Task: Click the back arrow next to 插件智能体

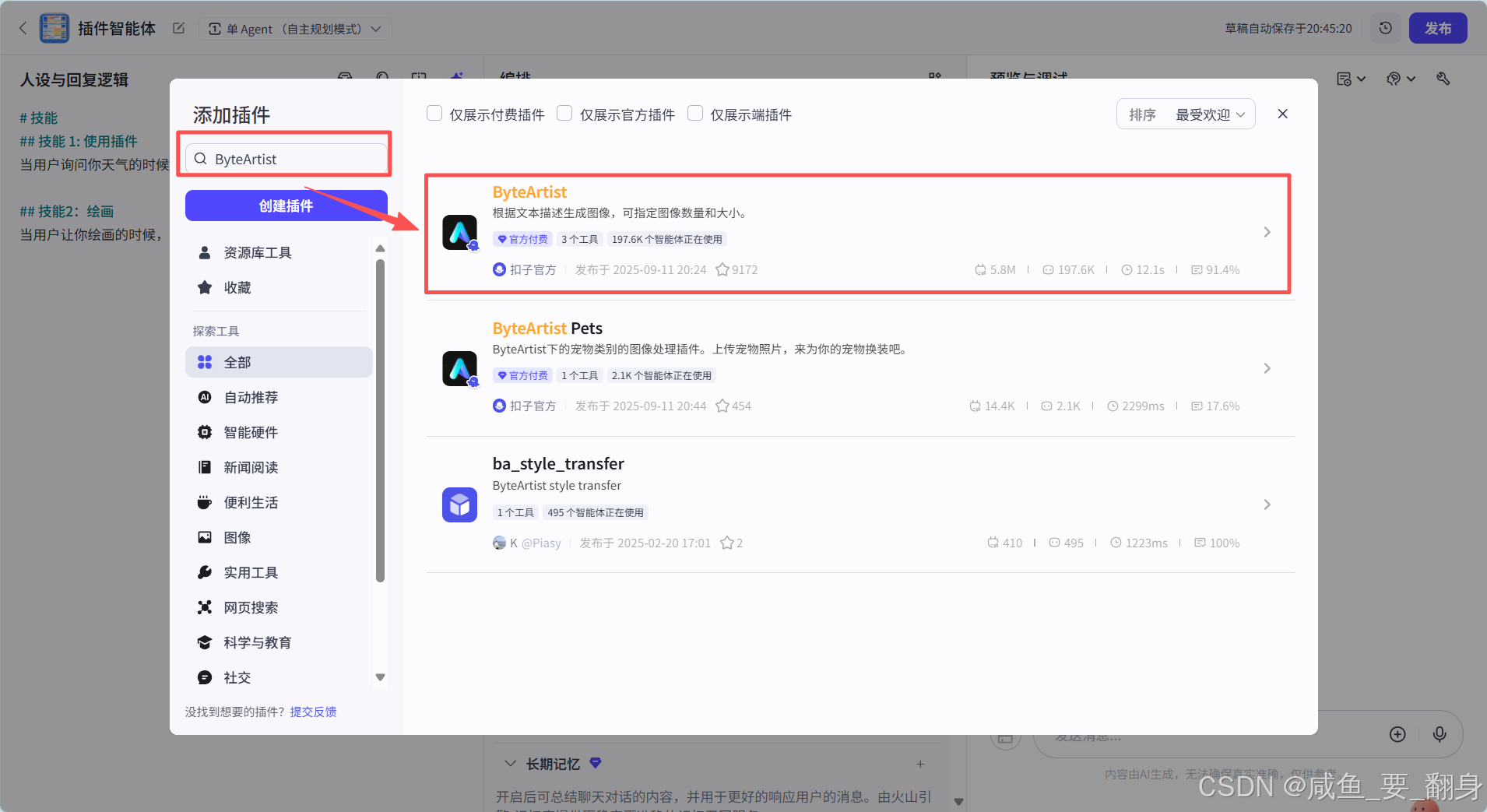Action: click(x=23, y=28)
